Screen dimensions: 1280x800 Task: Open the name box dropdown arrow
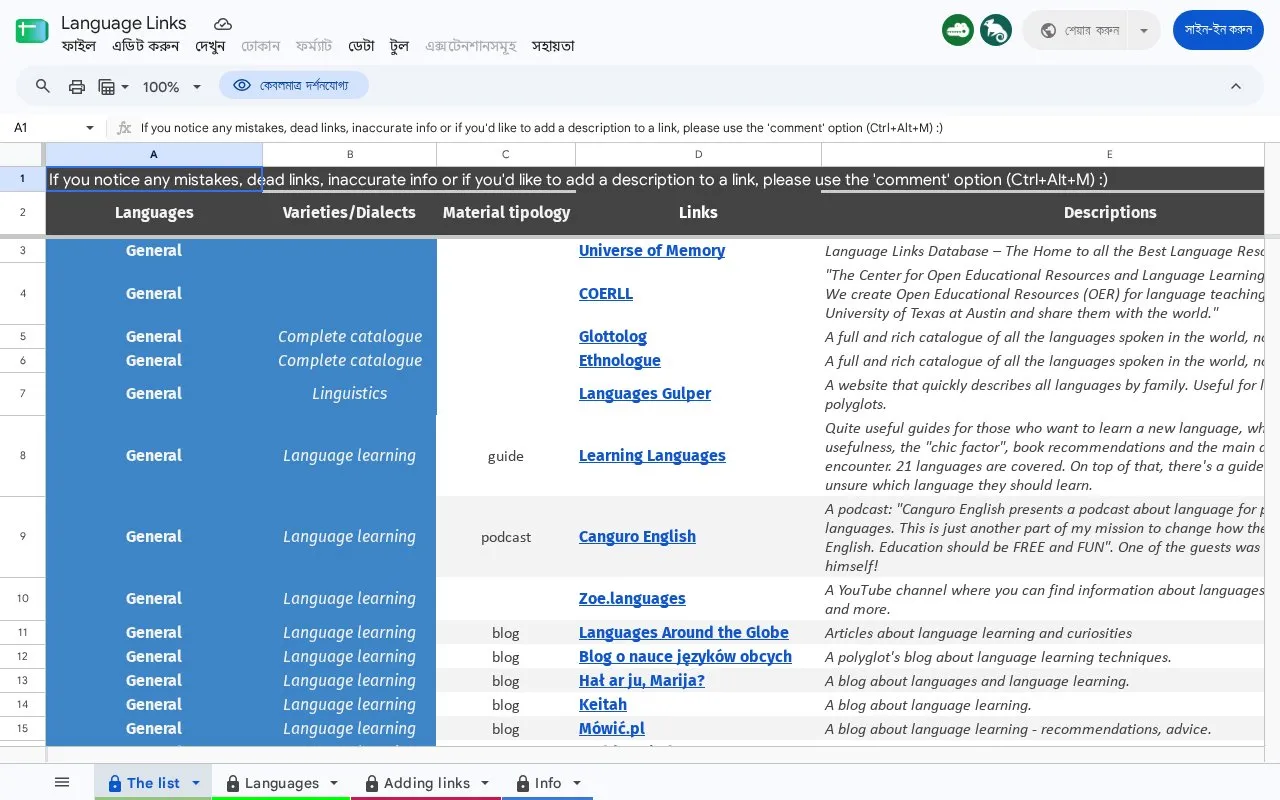(90, 128)
